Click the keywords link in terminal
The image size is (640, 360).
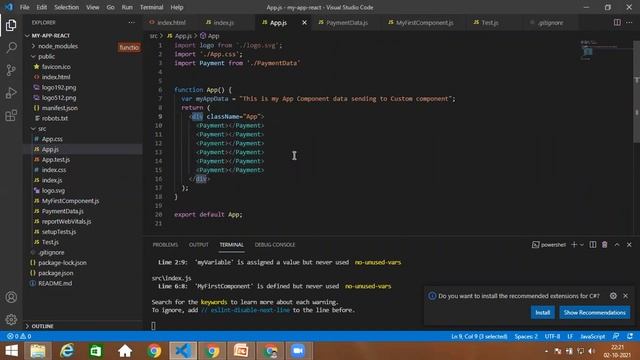click(213, 302)
